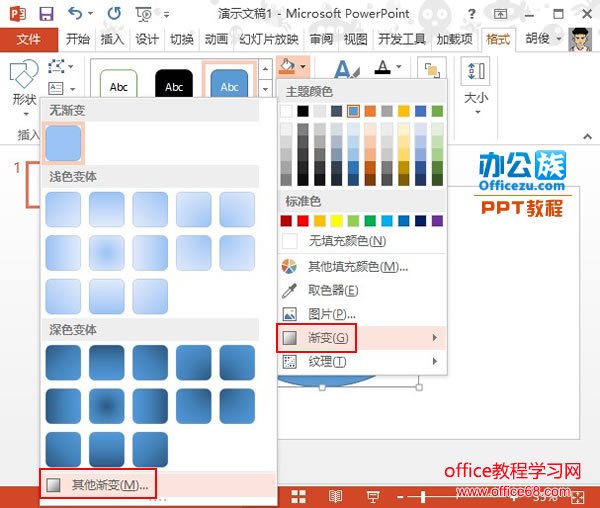Open the 渐变(G) submenu
This screenshot has height=508, width=600.
point(362,338)
